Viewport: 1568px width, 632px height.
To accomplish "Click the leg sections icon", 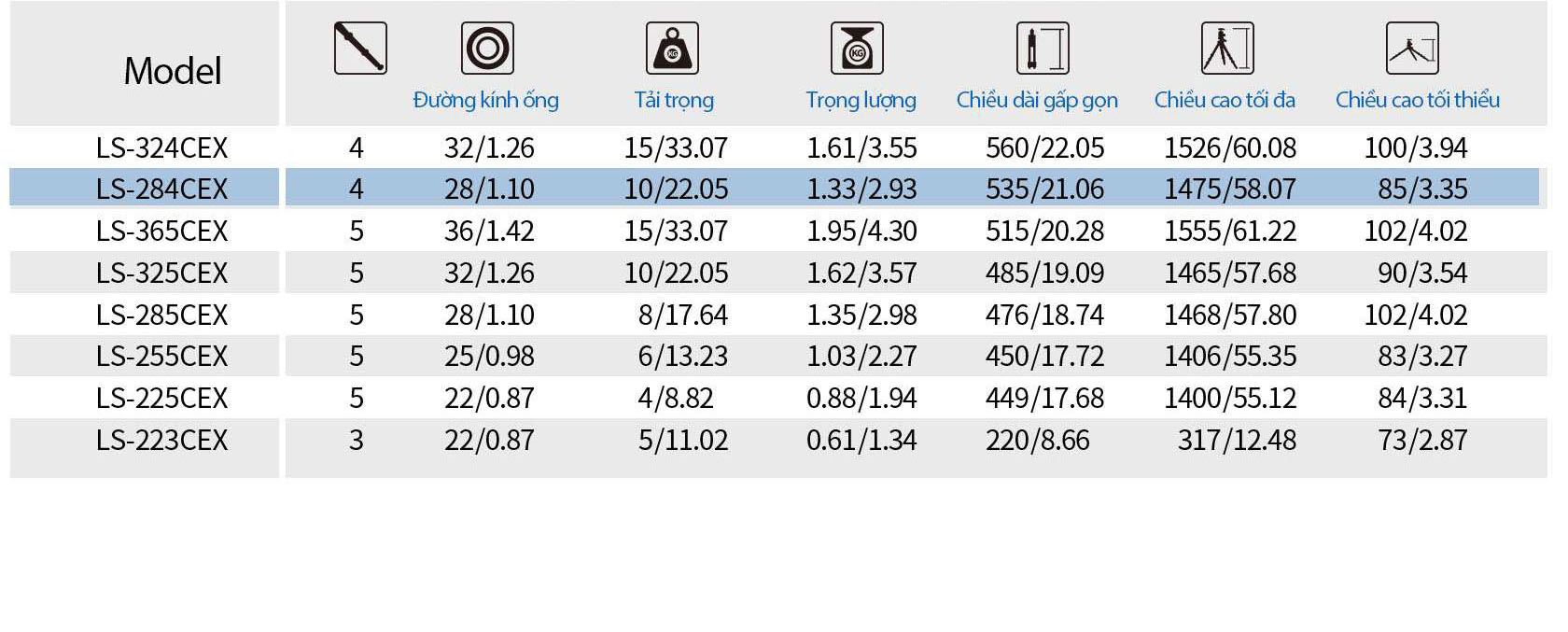I will point(360,49).
